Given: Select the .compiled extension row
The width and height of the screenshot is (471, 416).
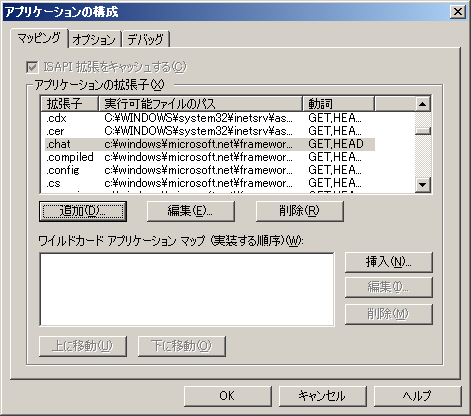Looking at the screenshot, I should pyautogui.click(x=210, y=157).
